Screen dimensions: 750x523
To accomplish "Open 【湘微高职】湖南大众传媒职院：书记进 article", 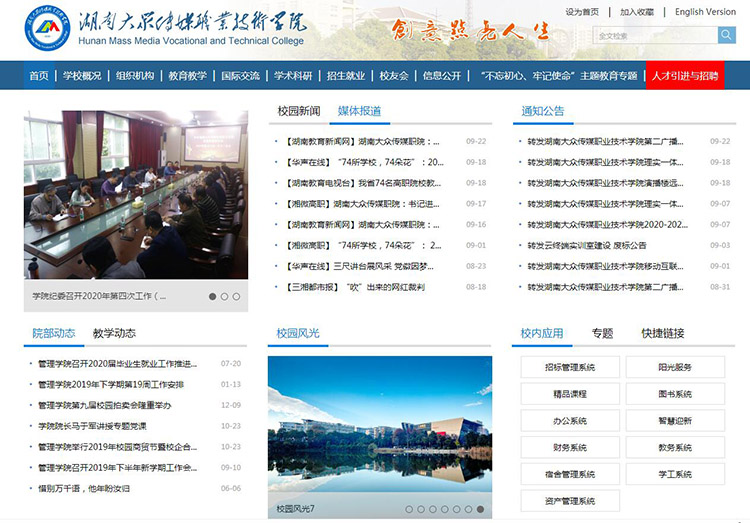I will [363, 204].
